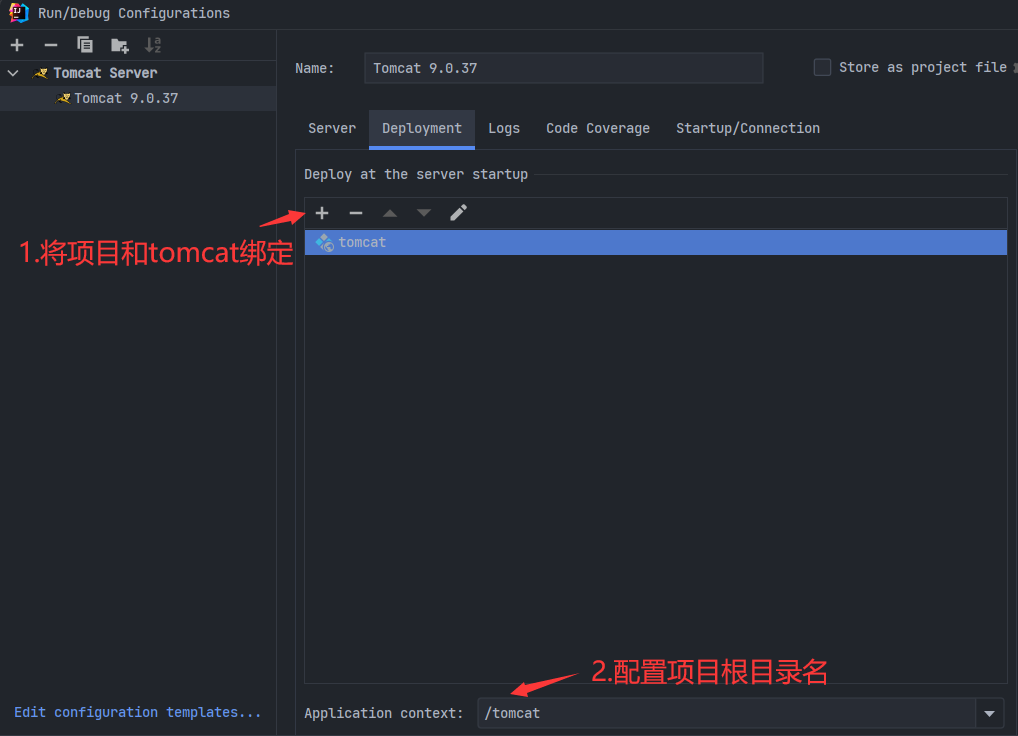1018x736 pixels.
Task: Remove the selected deployment artifact
Action: tap(356, 213)
